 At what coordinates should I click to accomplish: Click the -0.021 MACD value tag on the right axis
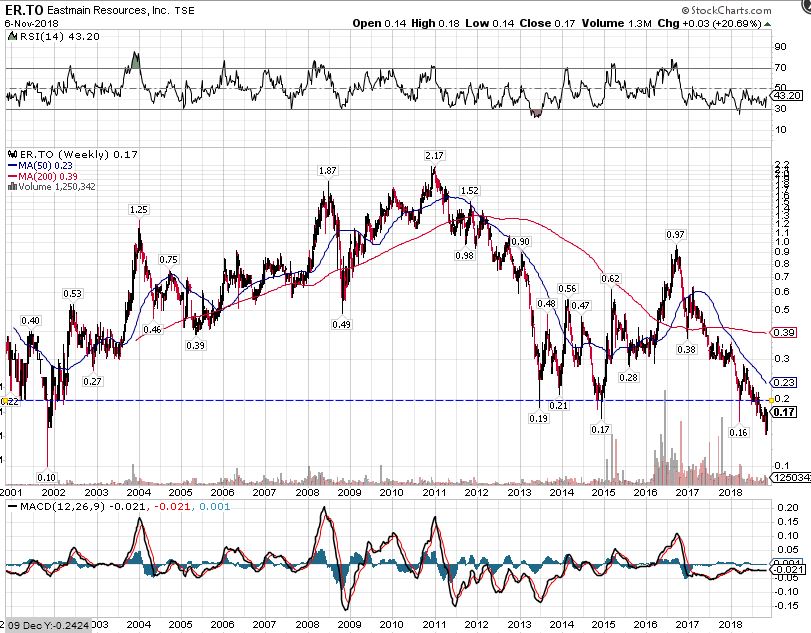[789, 569]
